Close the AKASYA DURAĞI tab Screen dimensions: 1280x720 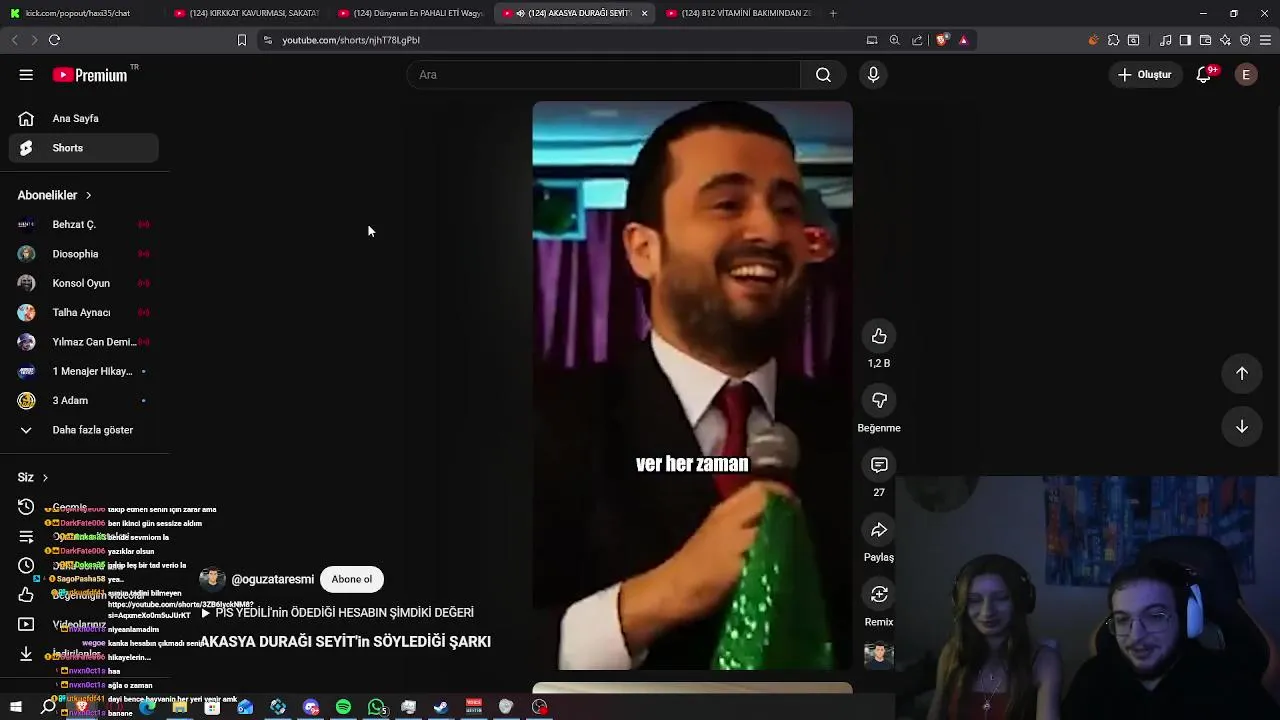[x=644, y=13]
